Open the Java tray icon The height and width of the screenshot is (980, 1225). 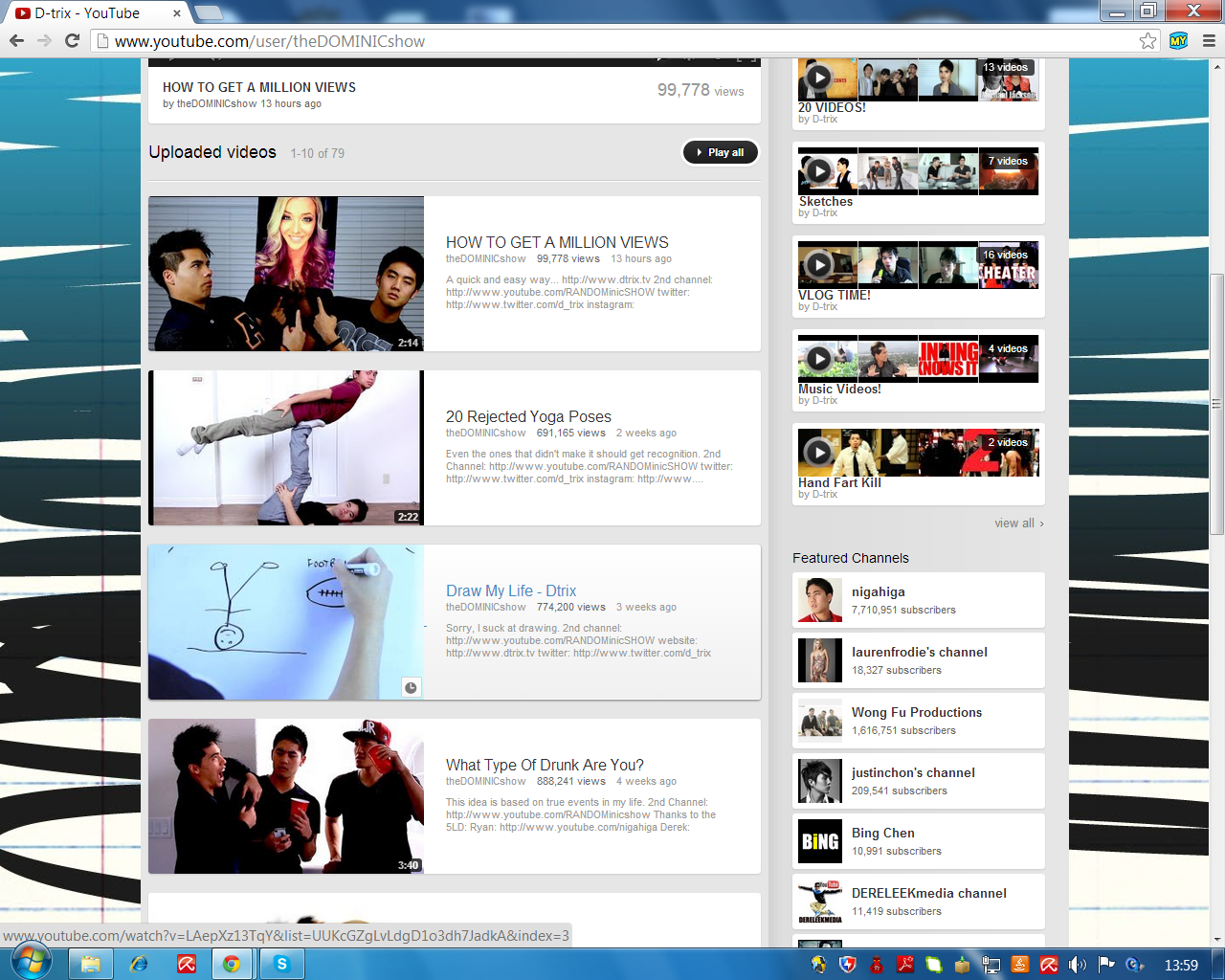(x=1020, y=965)
